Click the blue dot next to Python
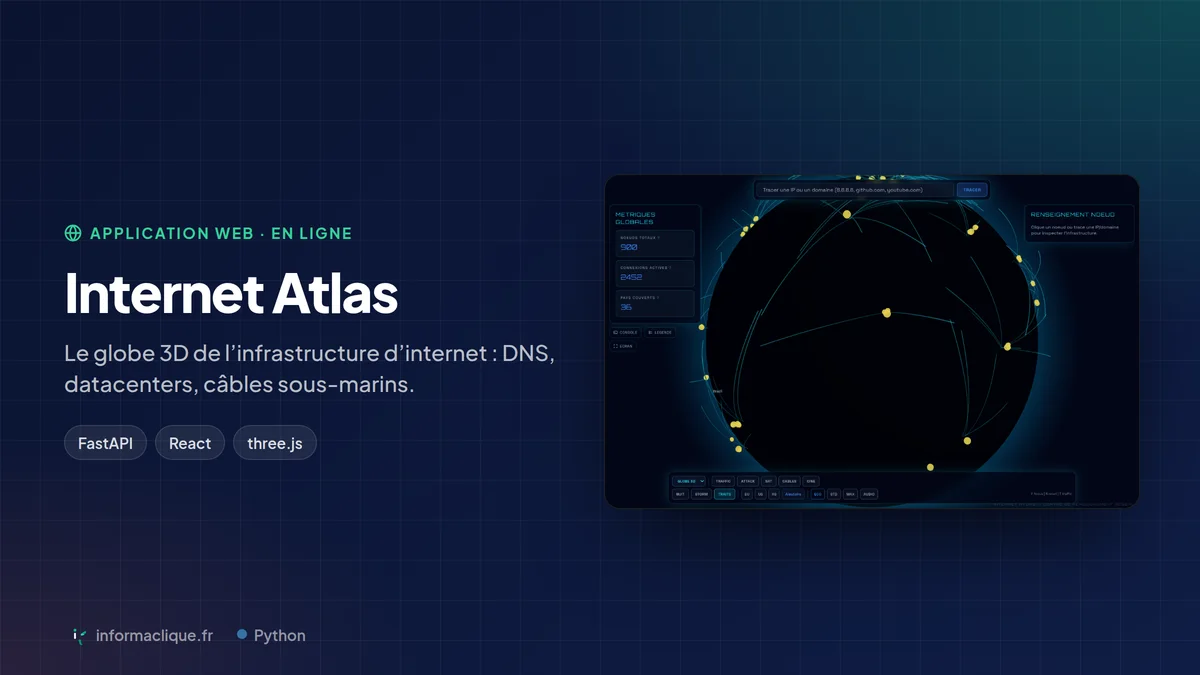Screen dimensions: 1200x675 coord(242,634)
